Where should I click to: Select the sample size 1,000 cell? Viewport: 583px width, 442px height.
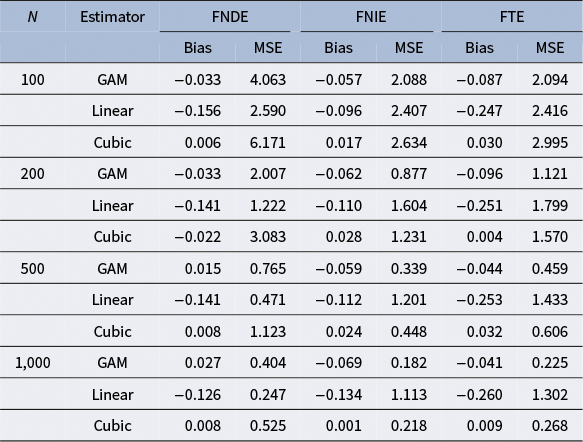click(x=33, y=363)
